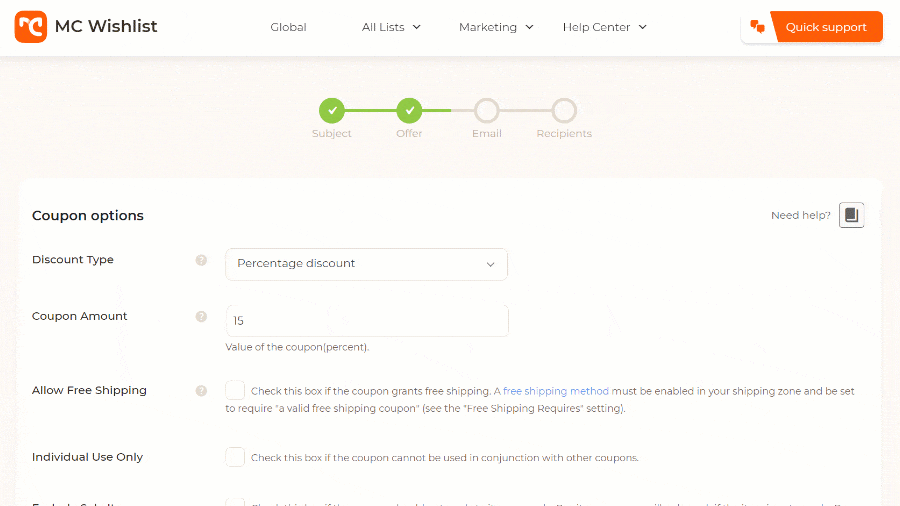Jump to the Recipients step circle
This screenshot has width=900, height=506.
(x=564, y=110)
